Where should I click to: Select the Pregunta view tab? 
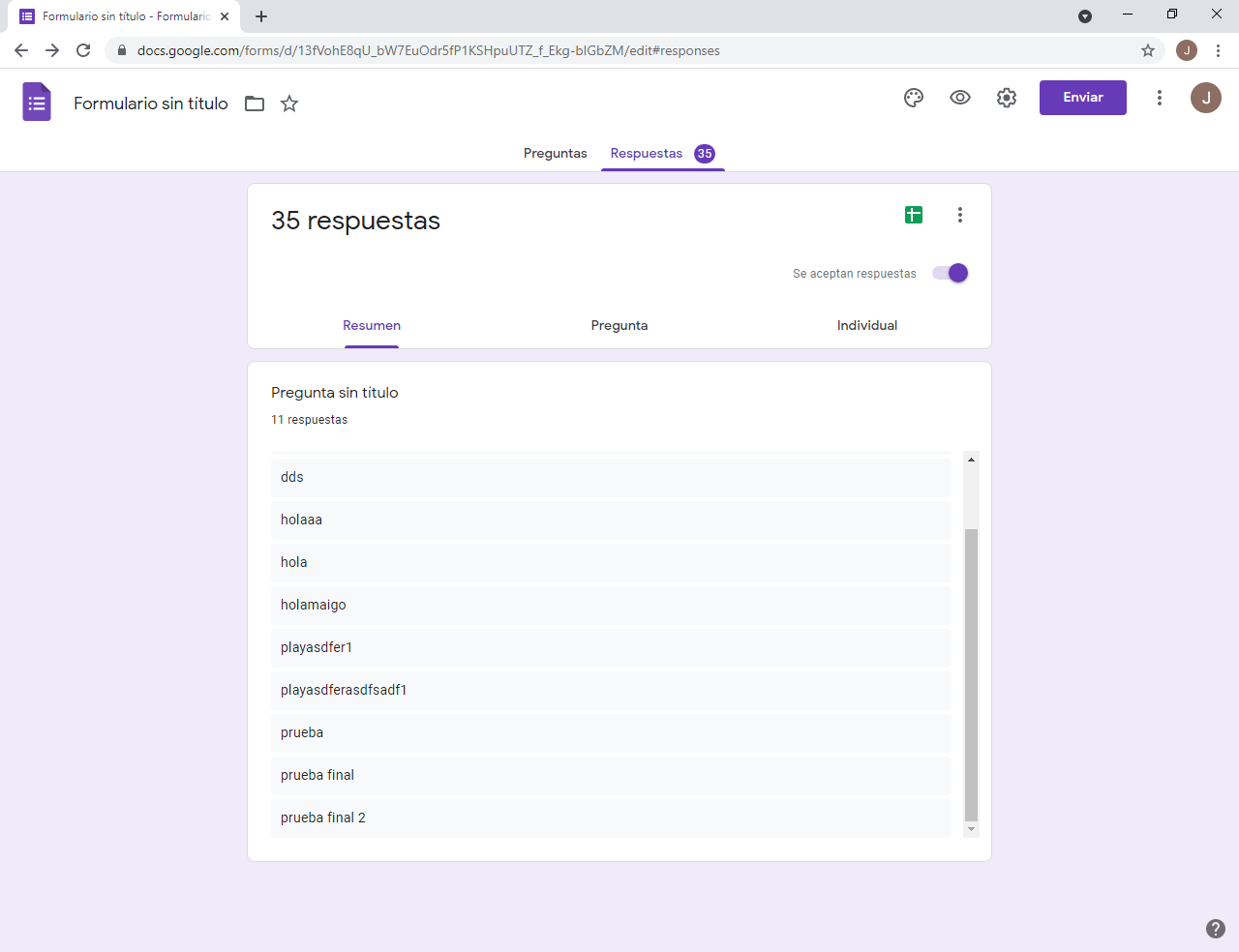[x=619, y=326]
